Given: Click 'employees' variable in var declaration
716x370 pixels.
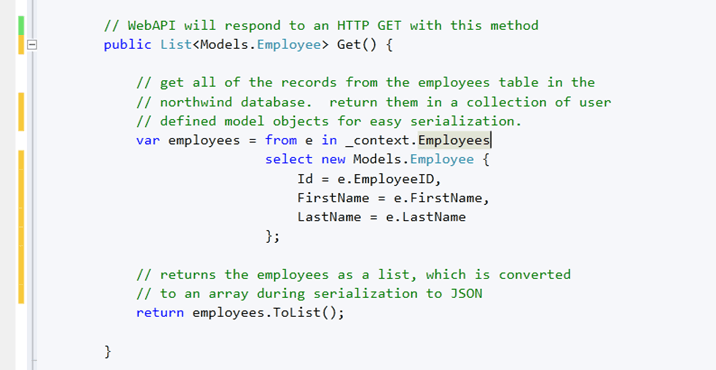Looking at the screenshot, I should [204, 140].
